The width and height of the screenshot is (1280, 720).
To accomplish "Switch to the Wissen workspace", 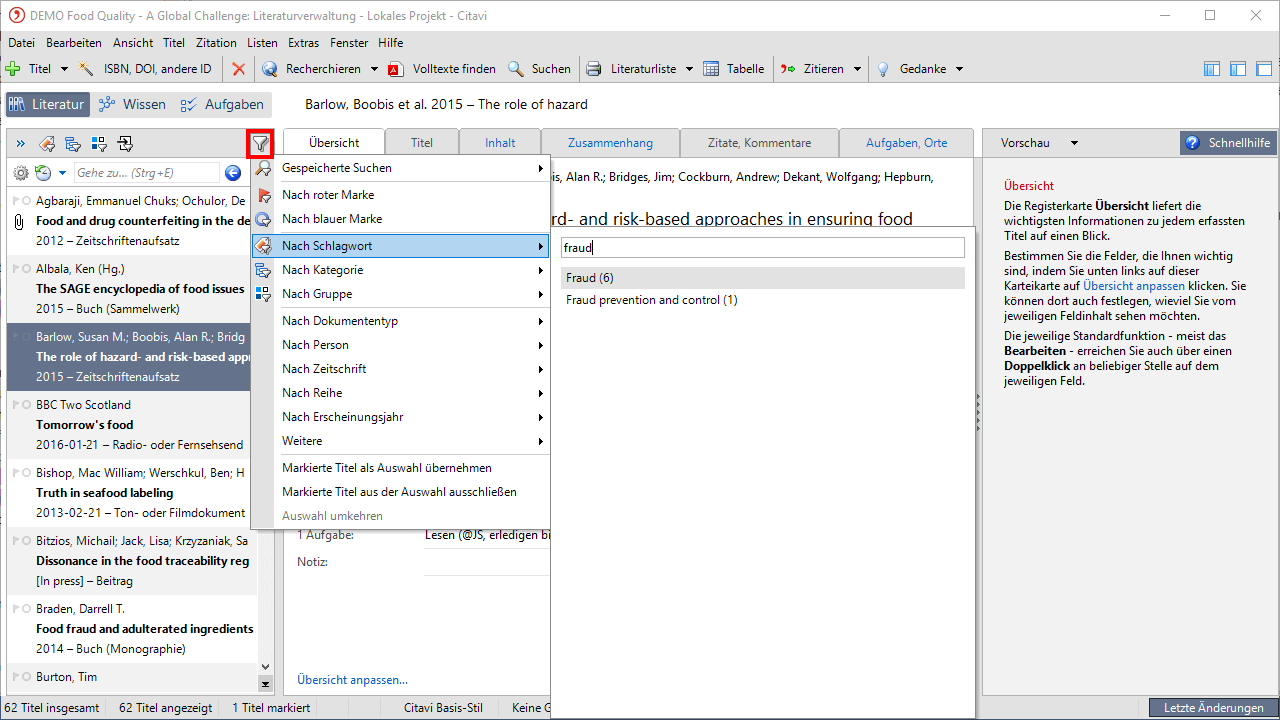I will coord(132,104).
